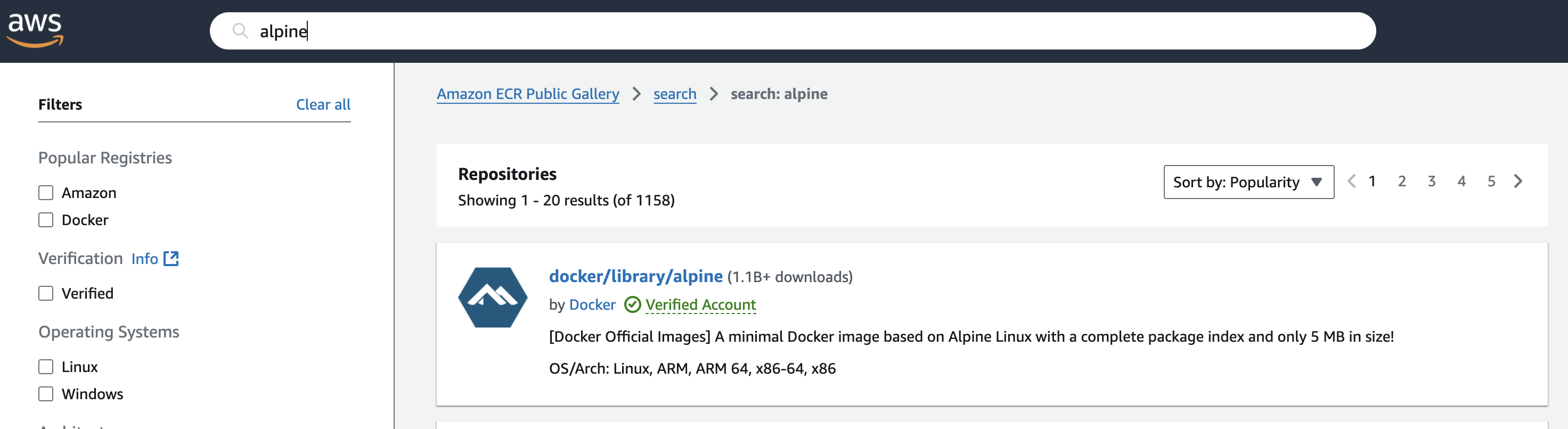Click the previous page arrow

(1351, 181)
